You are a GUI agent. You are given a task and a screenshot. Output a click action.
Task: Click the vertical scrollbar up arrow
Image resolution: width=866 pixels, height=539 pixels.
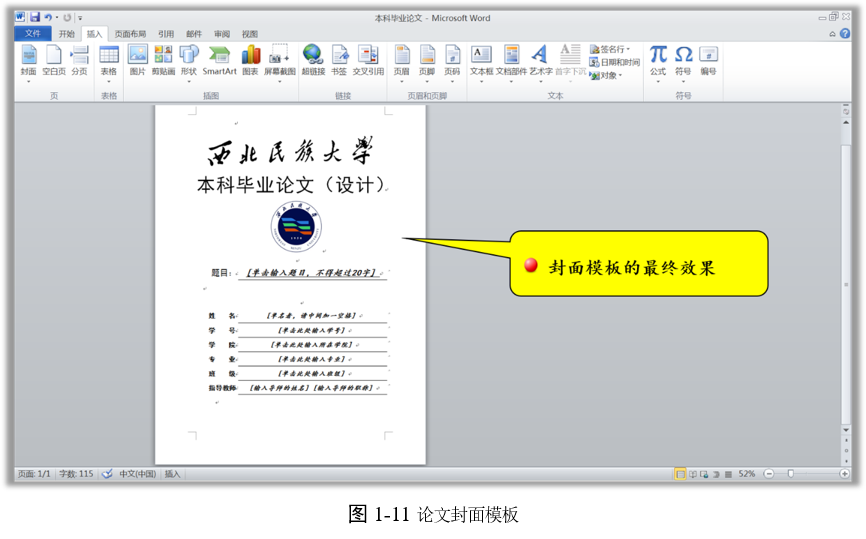click(x=846, y=122)
